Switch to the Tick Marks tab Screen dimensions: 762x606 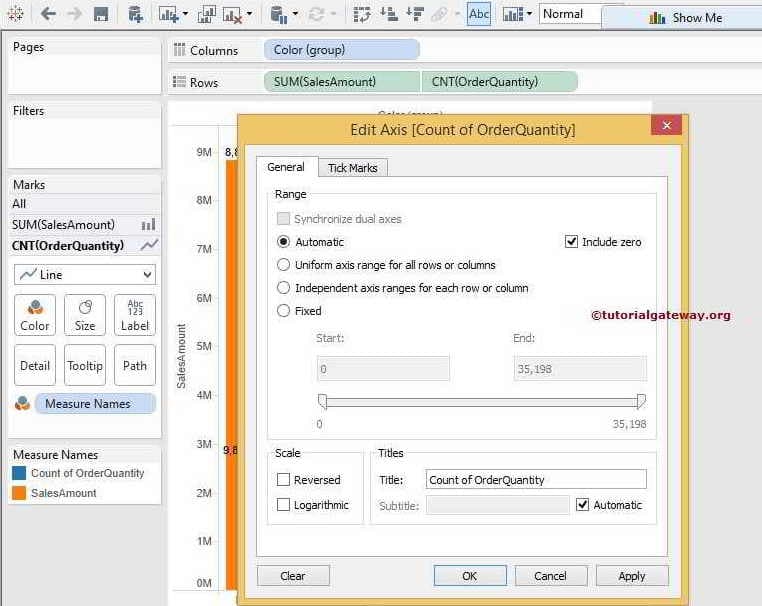tap(352, 168)
